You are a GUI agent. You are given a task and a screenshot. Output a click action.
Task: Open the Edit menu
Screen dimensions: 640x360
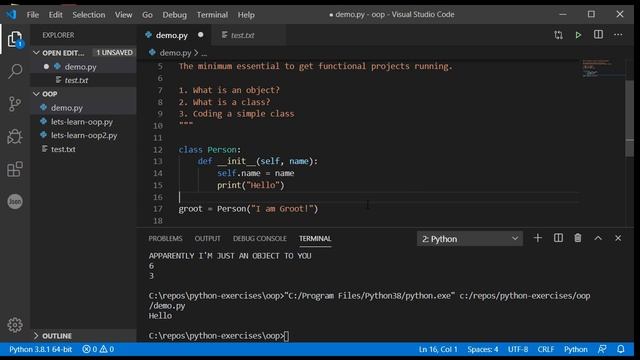coord(56,15)
